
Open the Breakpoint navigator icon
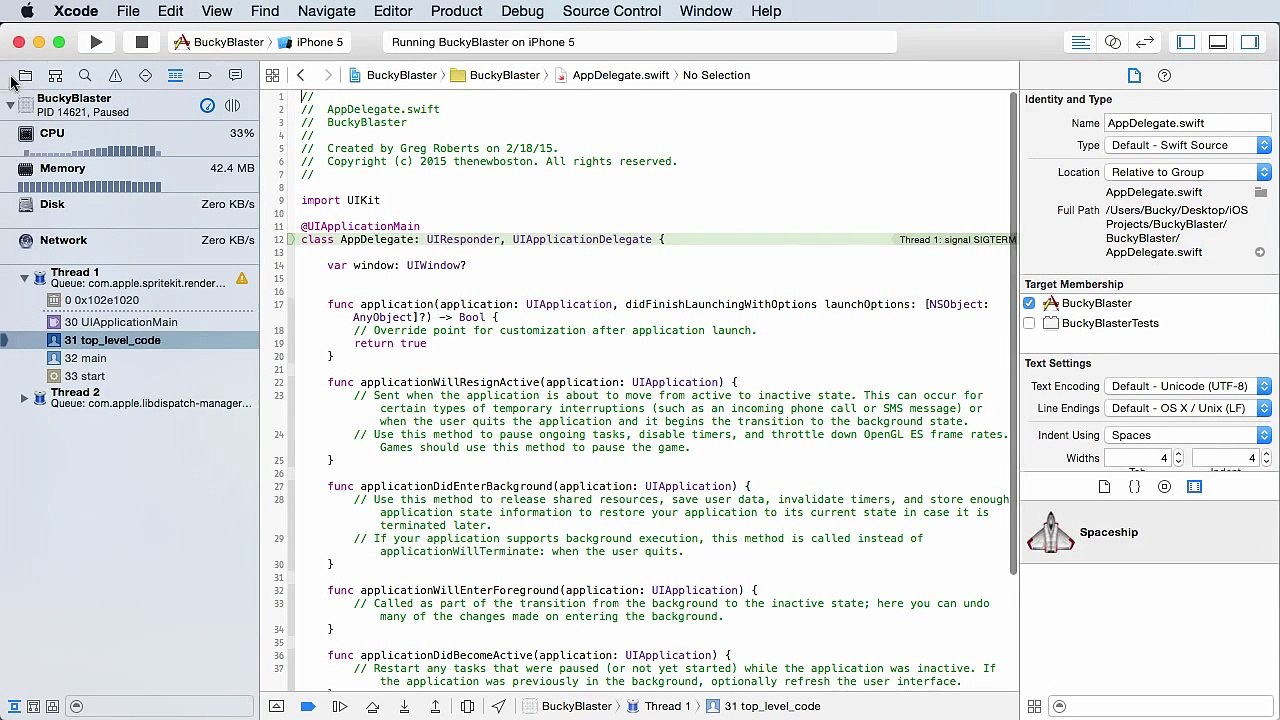coord(205,76)
